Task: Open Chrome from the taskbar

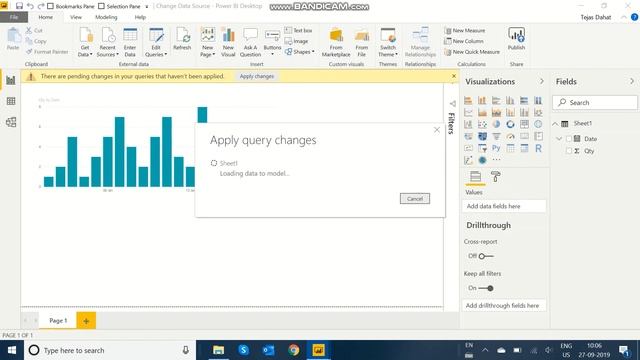Action: pos(293,350)
